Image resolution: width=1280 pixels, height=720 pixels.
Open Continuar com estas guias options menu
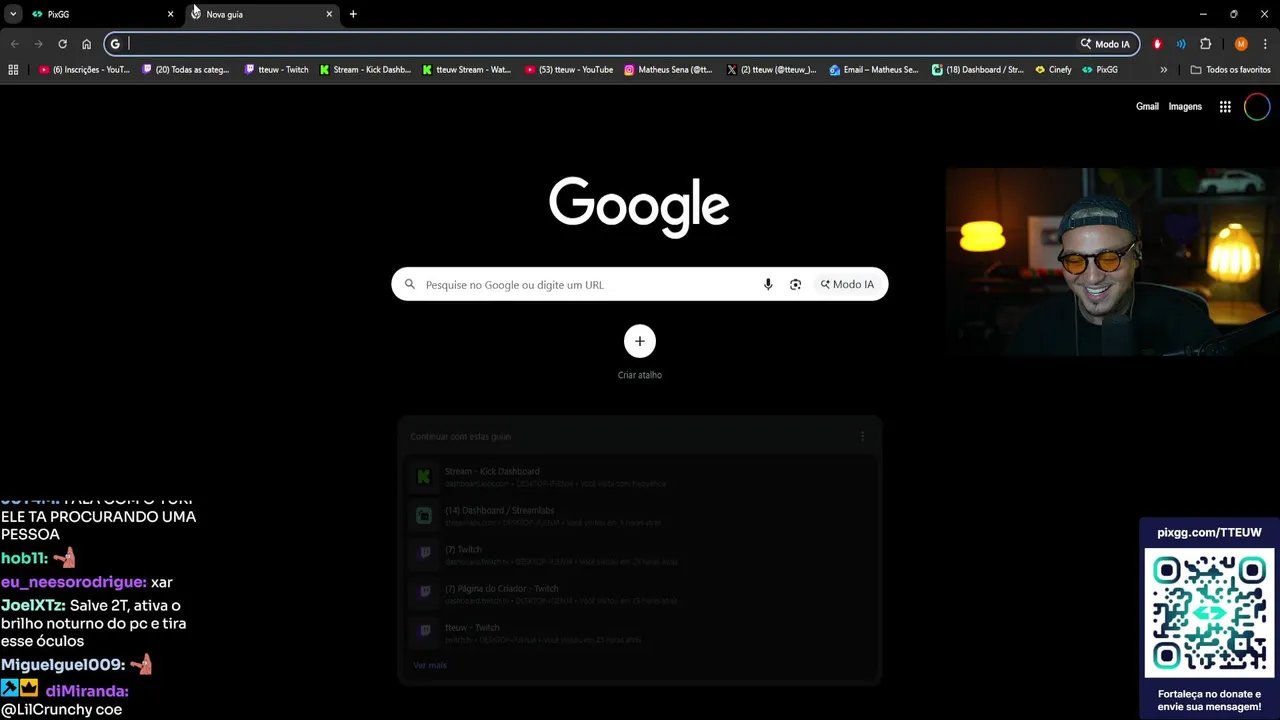(x=862, y=436)
